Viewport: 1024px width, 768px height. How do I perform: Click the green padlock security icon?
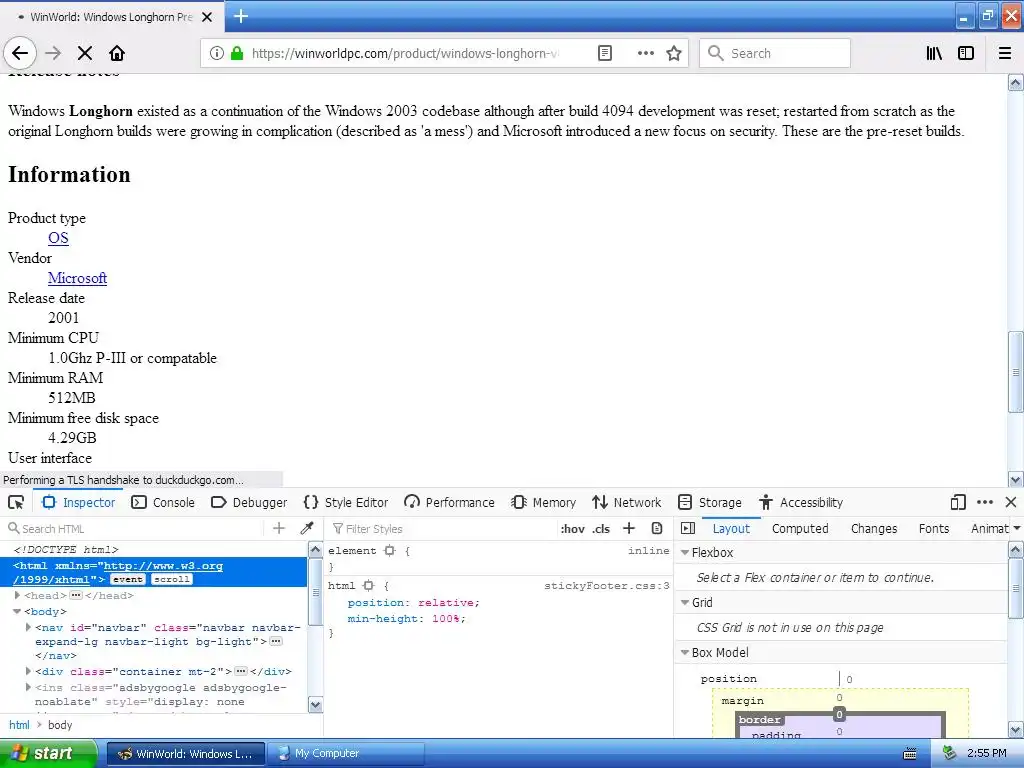click(237, 53)
